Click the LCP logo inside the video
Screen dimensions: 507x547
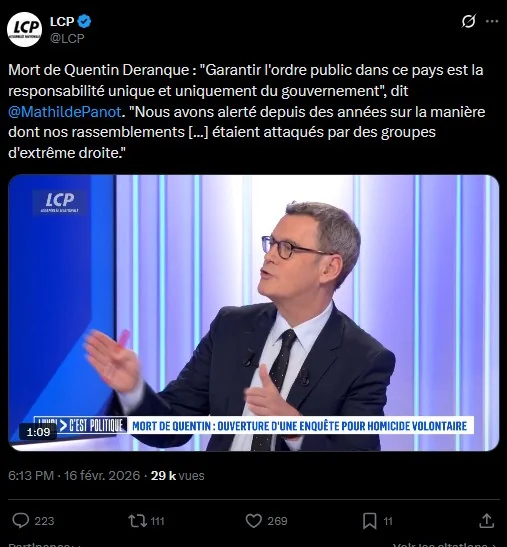pos(59,202)
